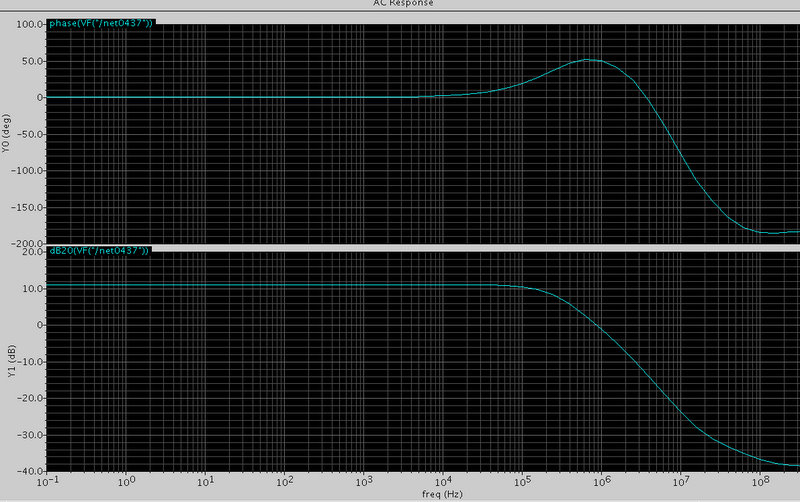Click the 10^6 frequency tick label
The width and height of the screenshot is (800, 502).
(x=602, y=481)
